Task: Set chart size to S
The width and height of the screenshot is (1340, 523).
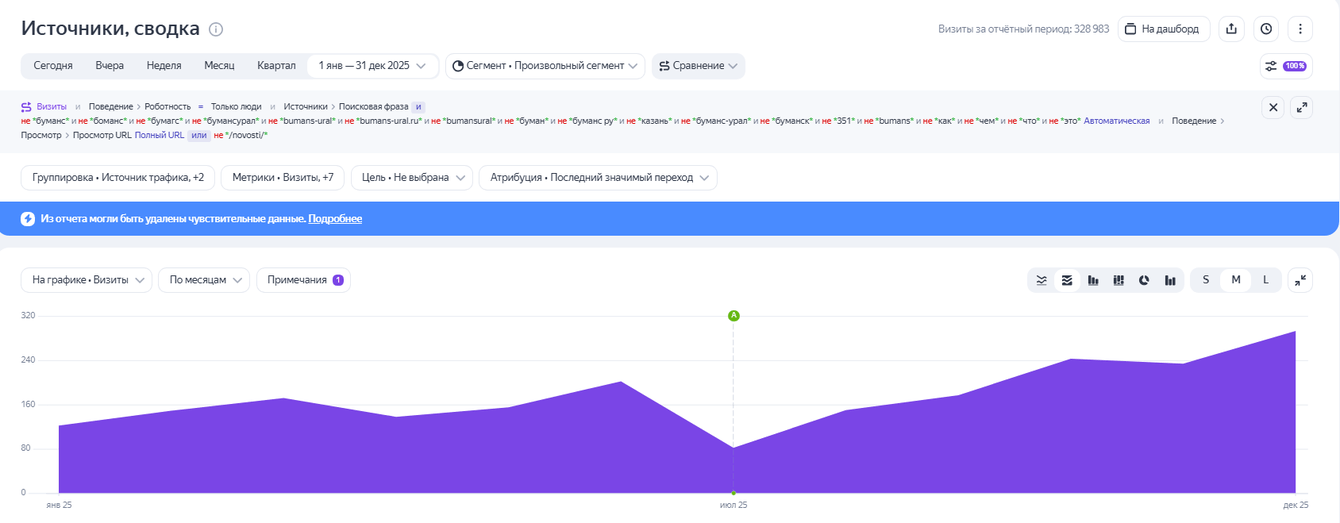Action: (1206, 280)
